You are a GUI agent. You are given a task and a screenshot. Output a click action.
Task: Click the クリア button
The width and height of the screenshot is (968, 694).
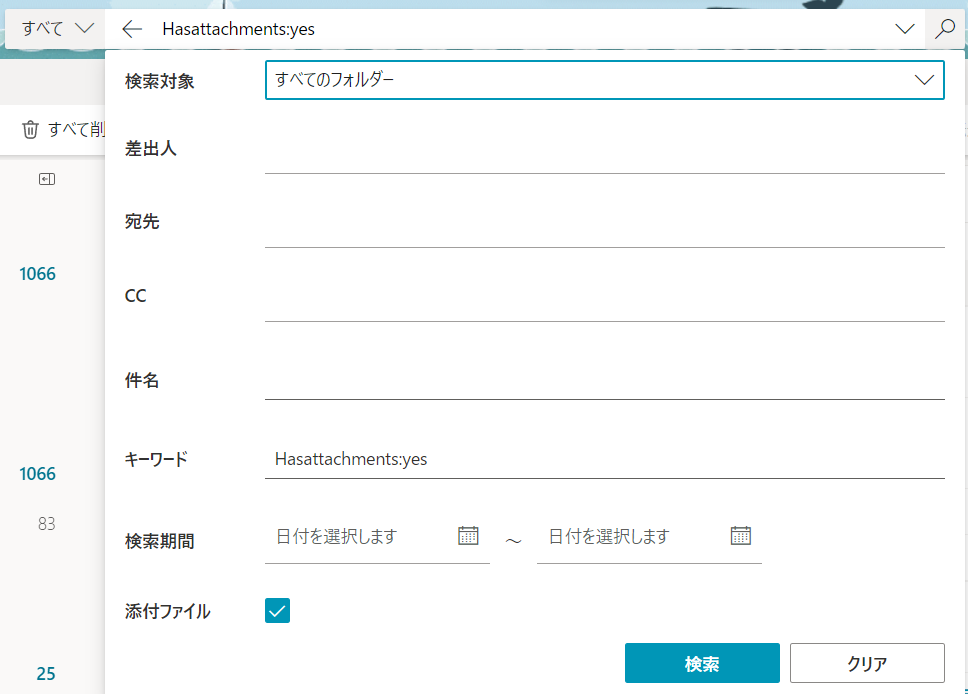867,663
